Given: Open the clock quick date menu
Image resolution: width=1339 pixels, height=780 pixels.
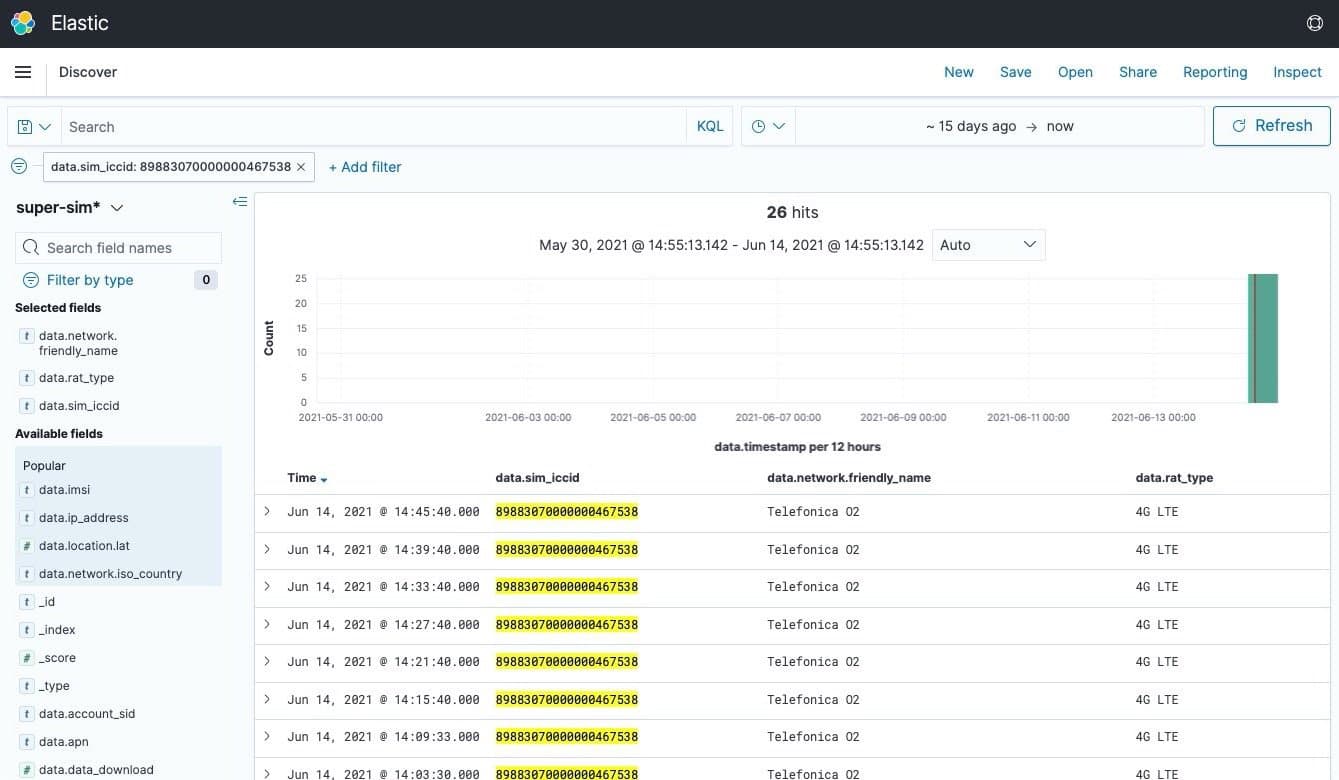Looking at the screenshot, I should pyautogui.click(x=767, y=127).
